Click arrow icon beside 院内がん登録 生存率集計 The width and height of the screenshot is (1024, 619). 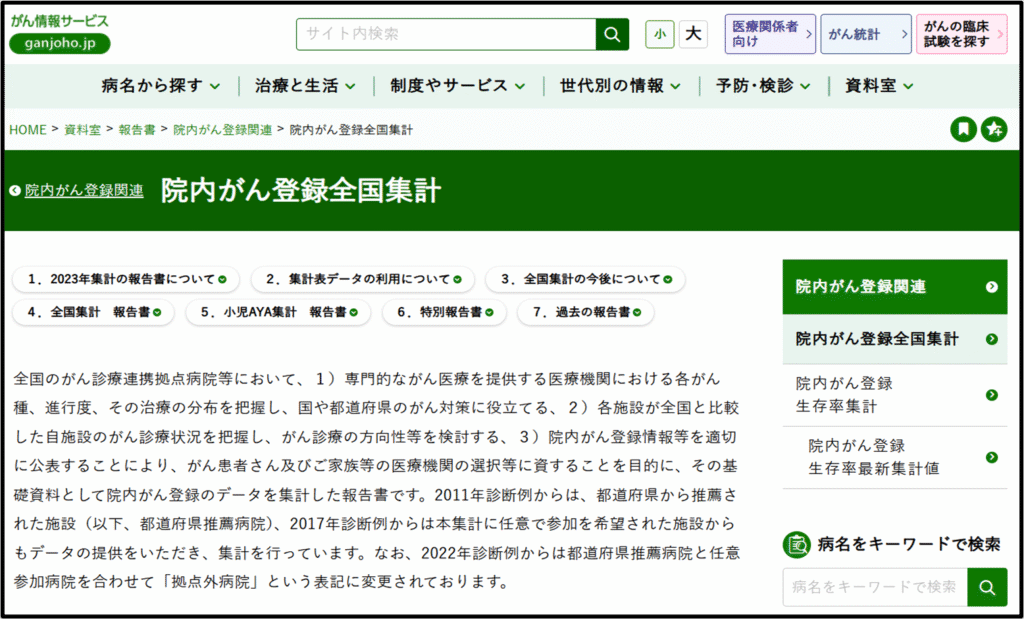click(991, 395)
